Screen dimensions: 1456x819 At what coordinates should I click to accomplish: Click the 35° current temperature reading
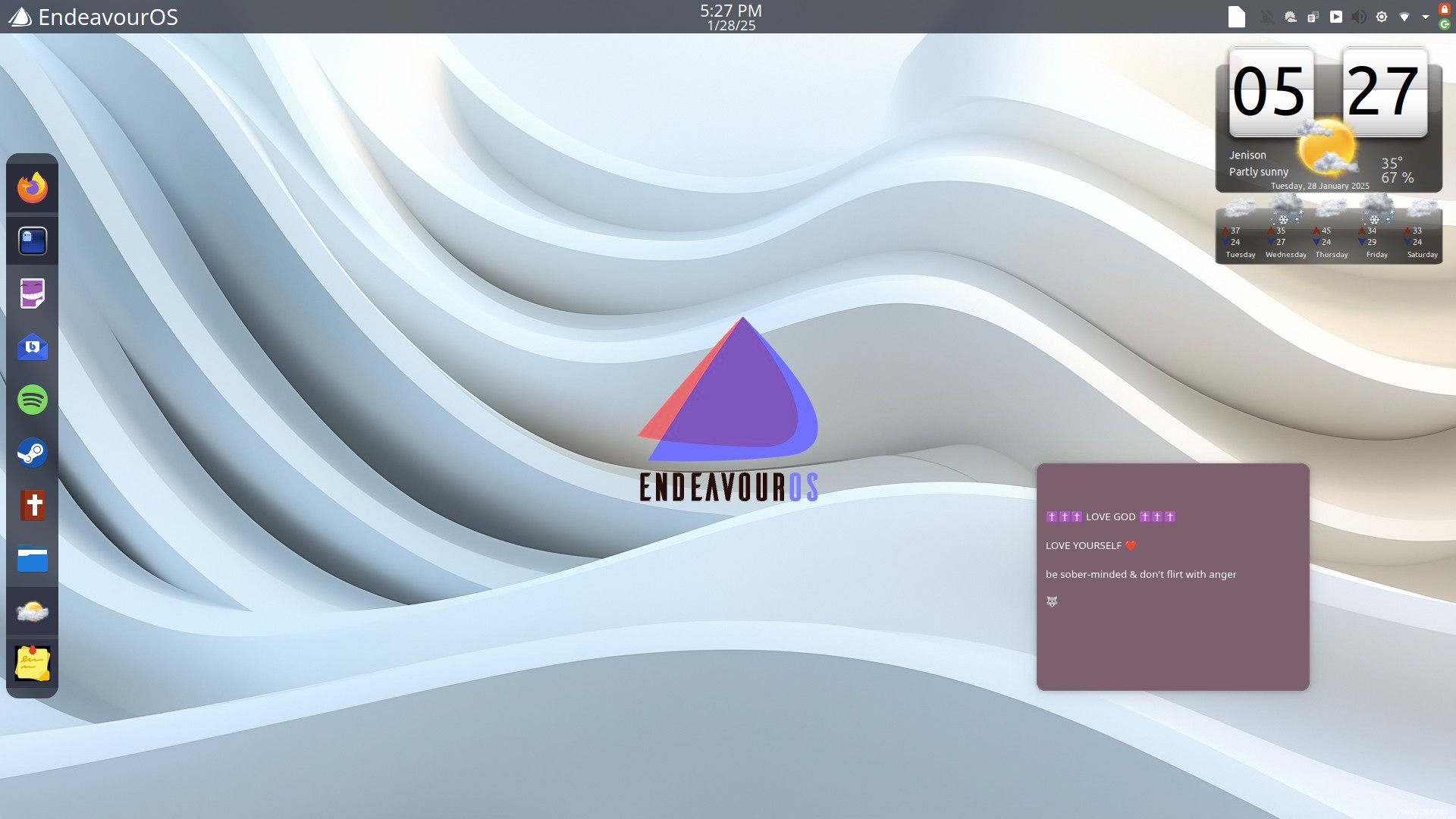tap(1392, 162)
